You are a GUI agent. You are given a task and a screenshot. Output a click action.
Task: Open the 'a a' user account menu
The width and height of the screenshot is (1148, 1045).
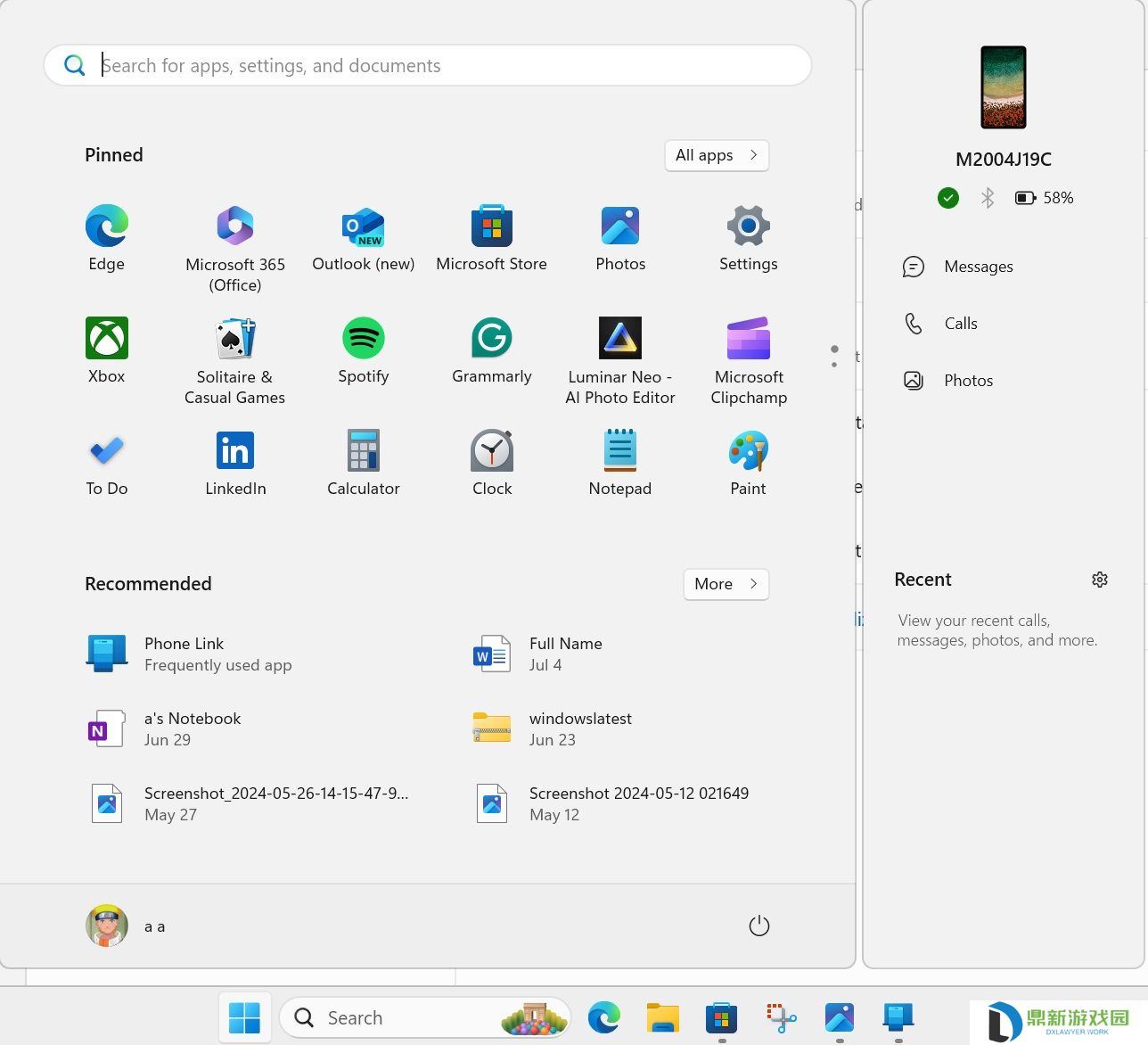coord(127,926)
